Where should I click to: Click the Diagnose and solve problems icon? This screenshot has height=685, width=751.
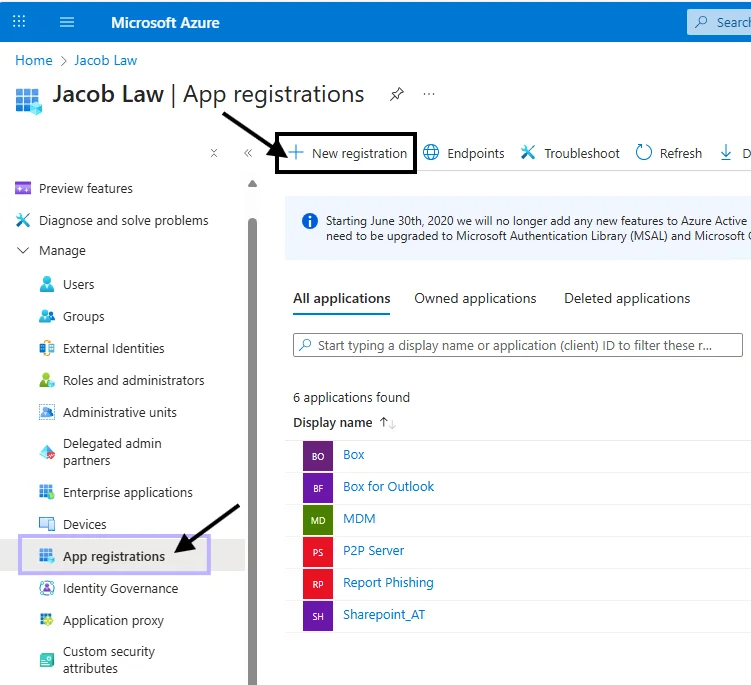23,220
